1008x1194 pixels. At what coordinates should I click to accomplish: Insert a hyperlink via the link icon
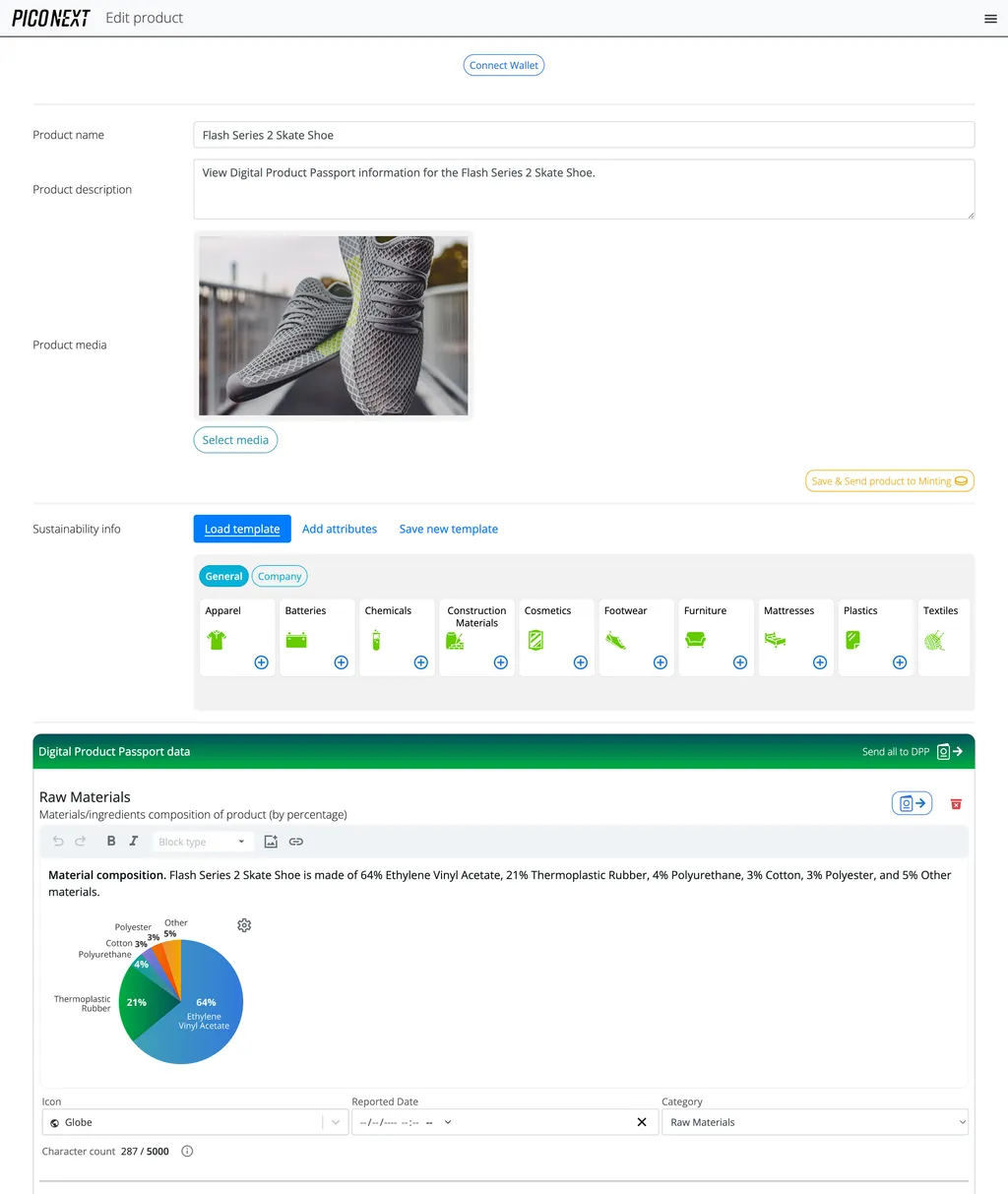coord(295,841)
